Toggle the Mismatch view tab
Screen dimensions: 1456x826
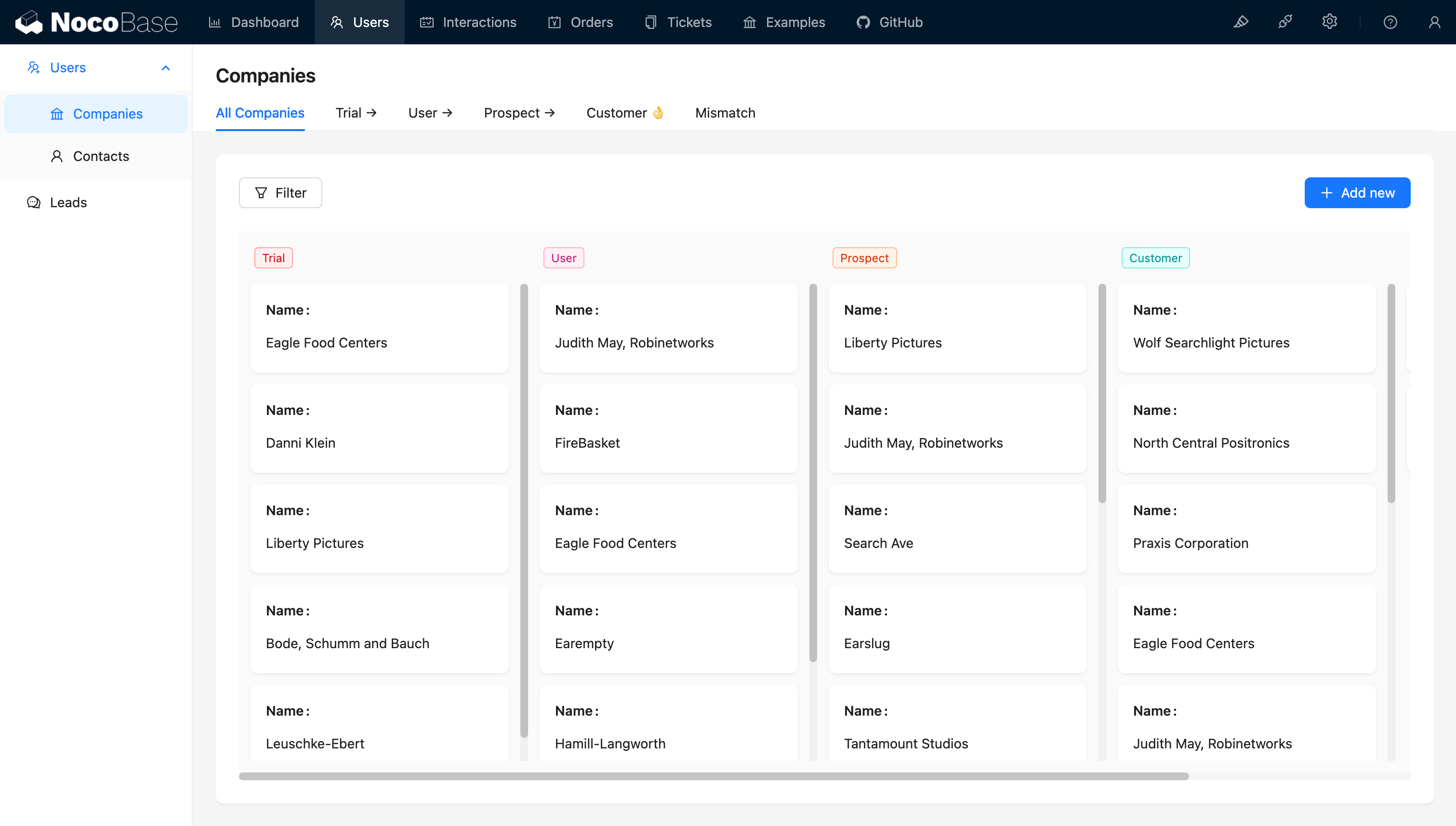tap(725, 113)
